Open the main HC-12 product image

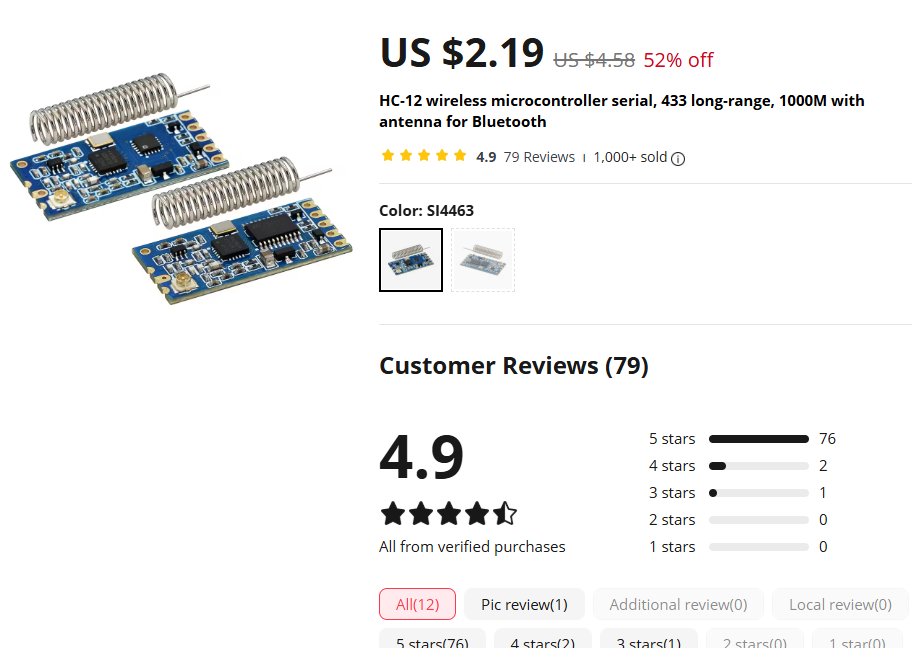click(182, 190)
